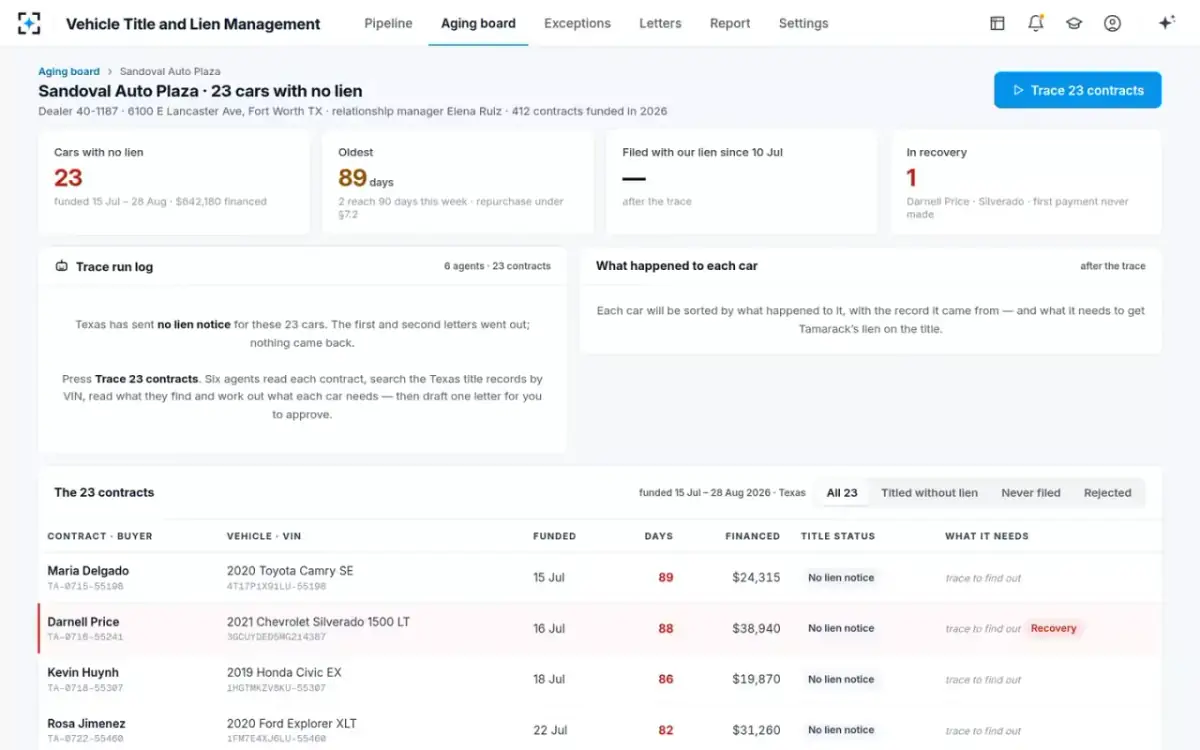The image size is (1200, 750).
Task: Filter contracts by Rejected
Action: pyautogui.click(x=1107, y=493)
